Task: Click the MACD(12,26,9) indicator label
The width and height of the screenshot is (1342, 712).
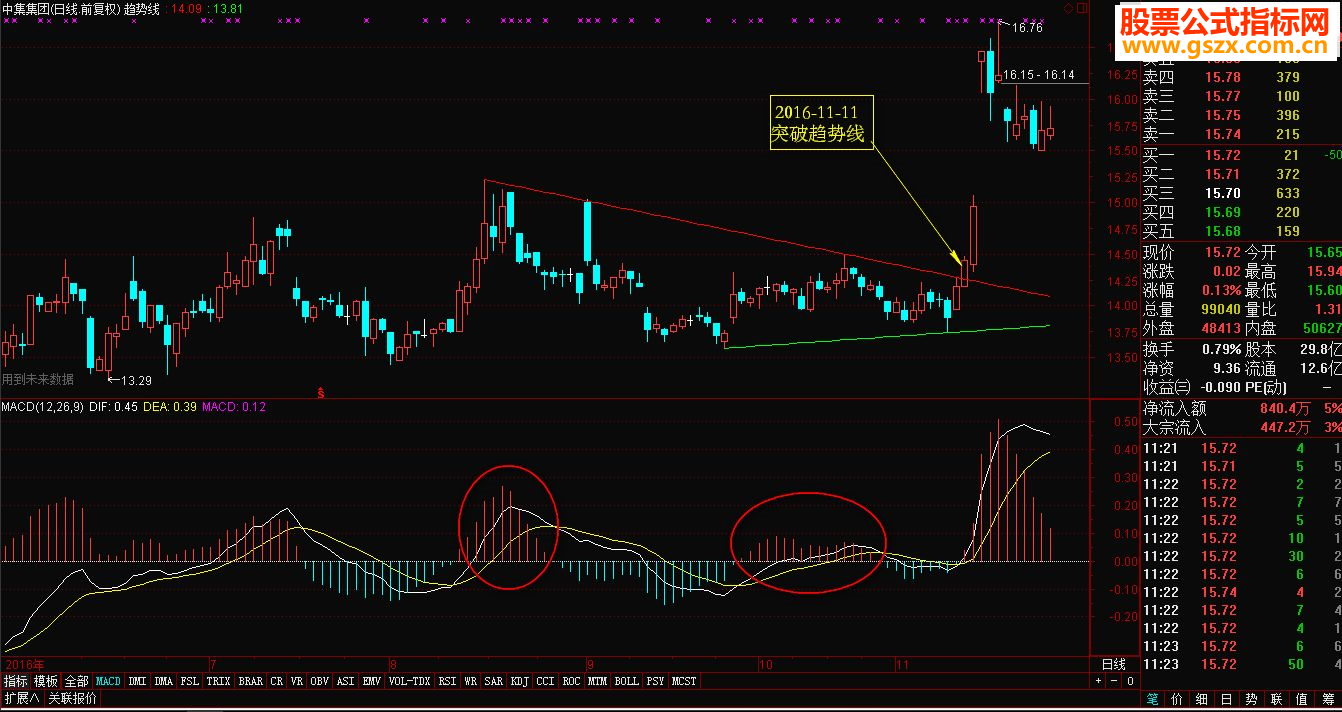Action: 43,407
